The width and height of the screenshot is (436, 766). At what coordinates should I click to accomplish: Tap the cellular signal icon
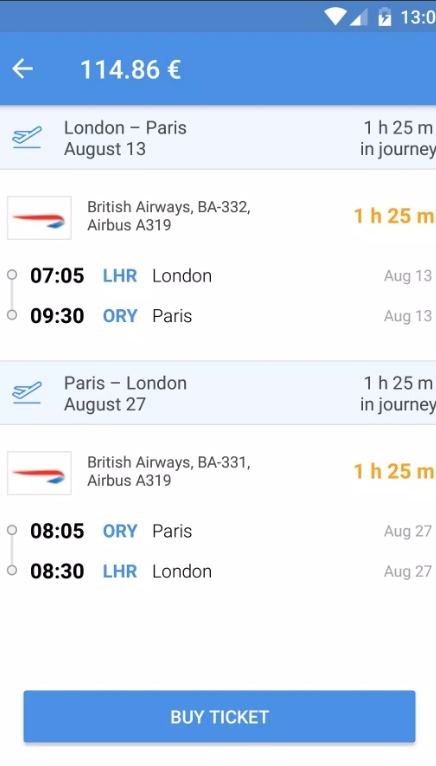pyautogui.click(x=358, y=17)
